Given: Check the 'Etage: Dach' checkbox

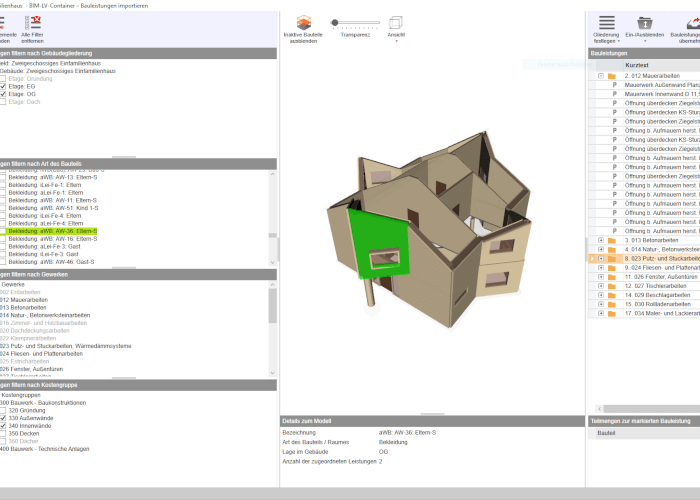Looking at the screenshot, I should pos(3,102).
